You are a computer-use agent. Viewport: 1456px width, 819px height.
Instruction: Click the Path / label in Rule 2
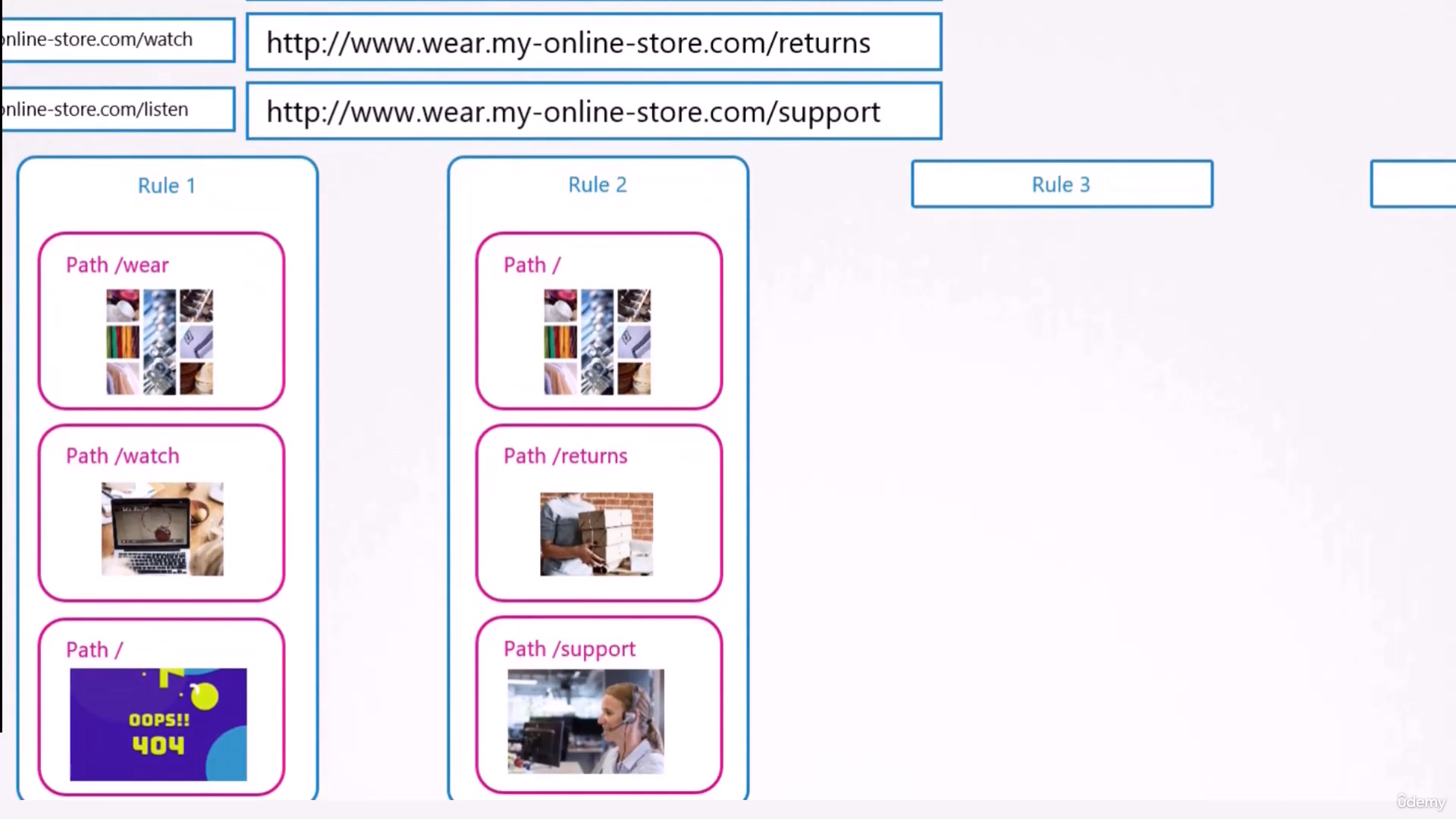click(532, 265)
